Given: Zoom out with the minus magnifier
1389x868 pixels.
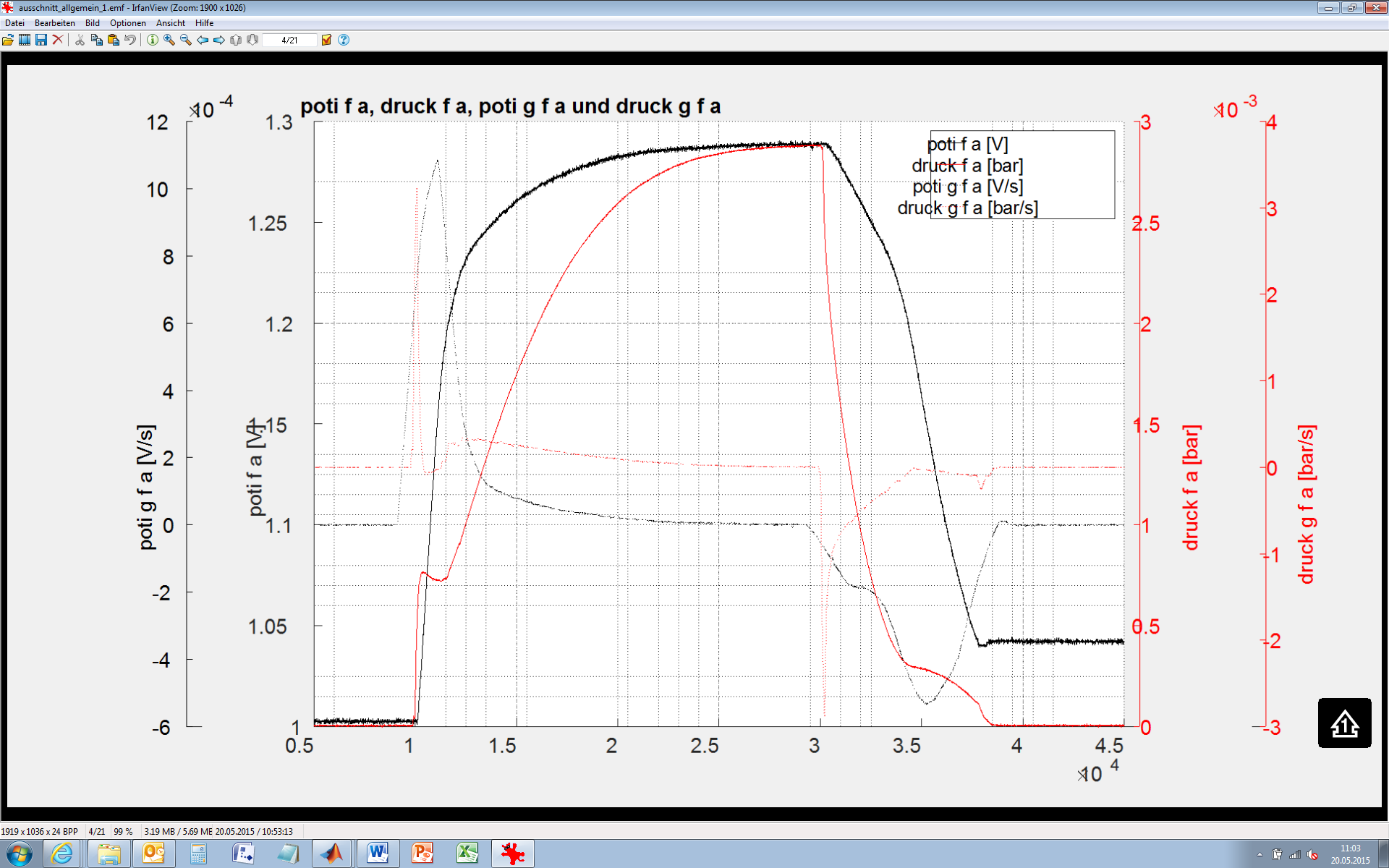Looking at the screenshot, I should pyautogui.click(x=186, y=40).
